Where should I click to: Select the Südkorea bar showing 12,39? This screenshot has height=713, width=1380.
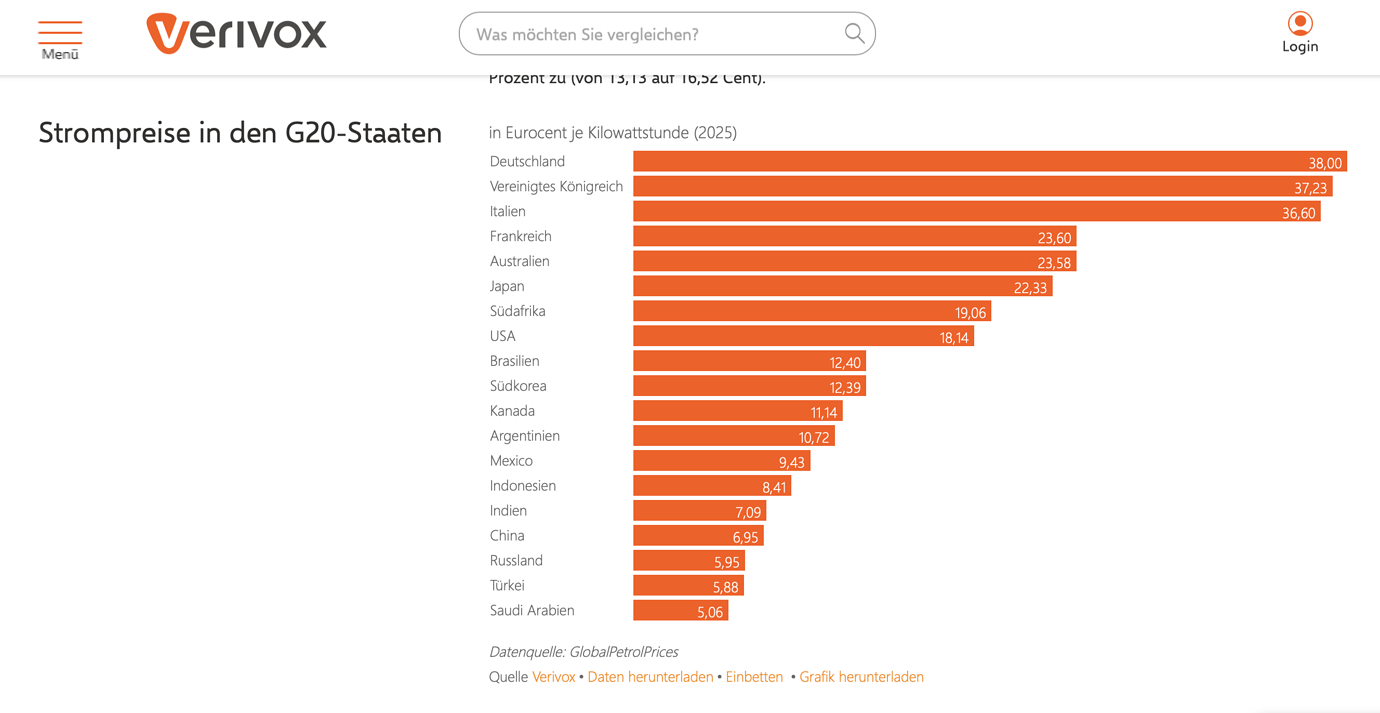point(749,387)
